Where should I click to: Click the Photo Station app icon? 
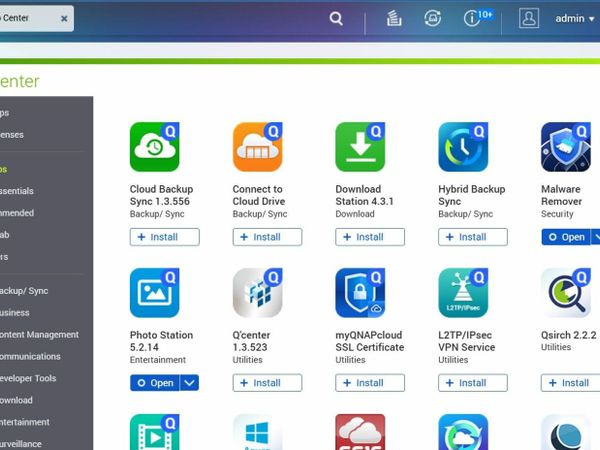[155, 293]
